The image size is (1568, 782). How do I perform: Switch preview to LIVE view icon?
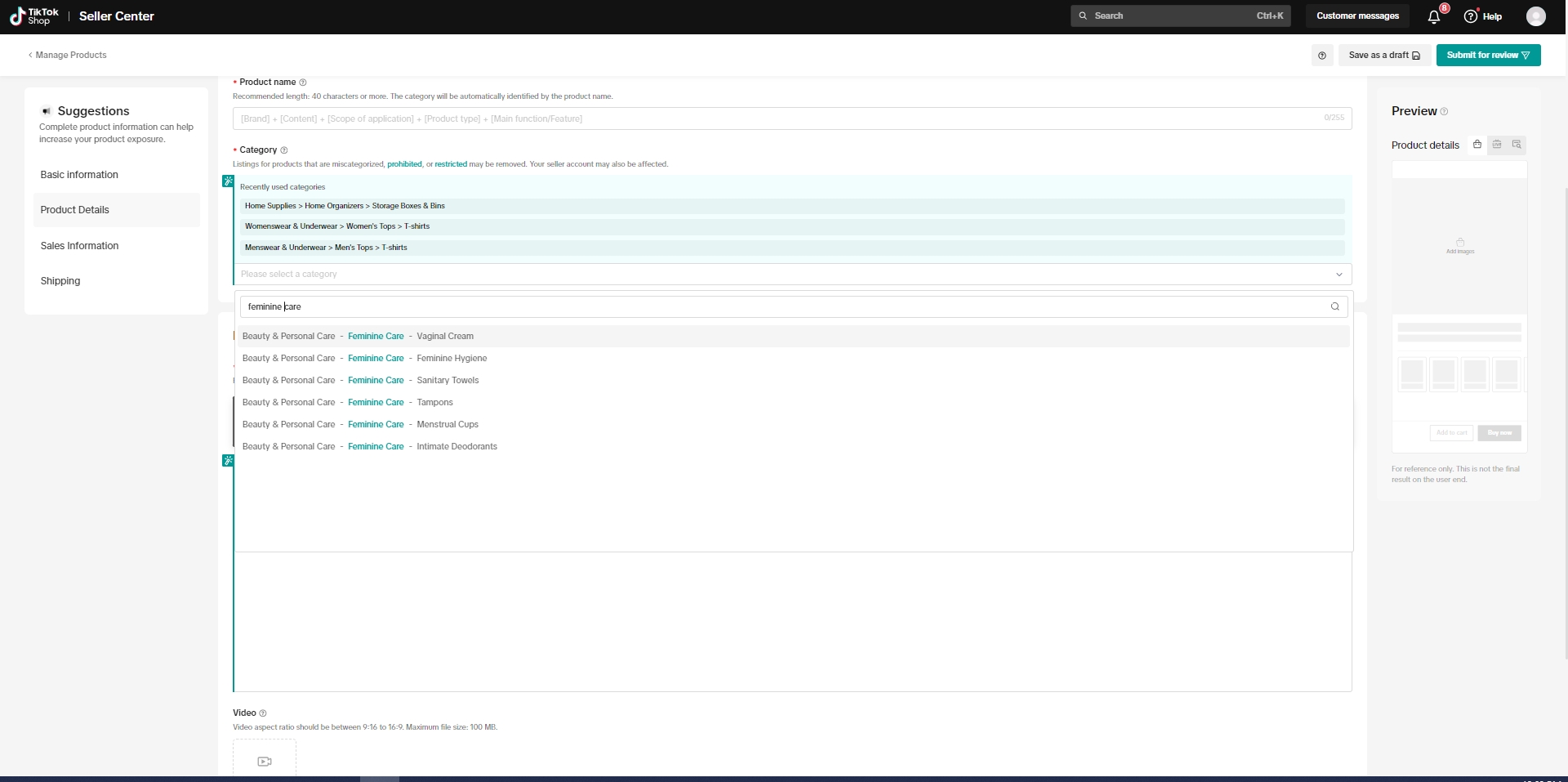[1497, 145]
